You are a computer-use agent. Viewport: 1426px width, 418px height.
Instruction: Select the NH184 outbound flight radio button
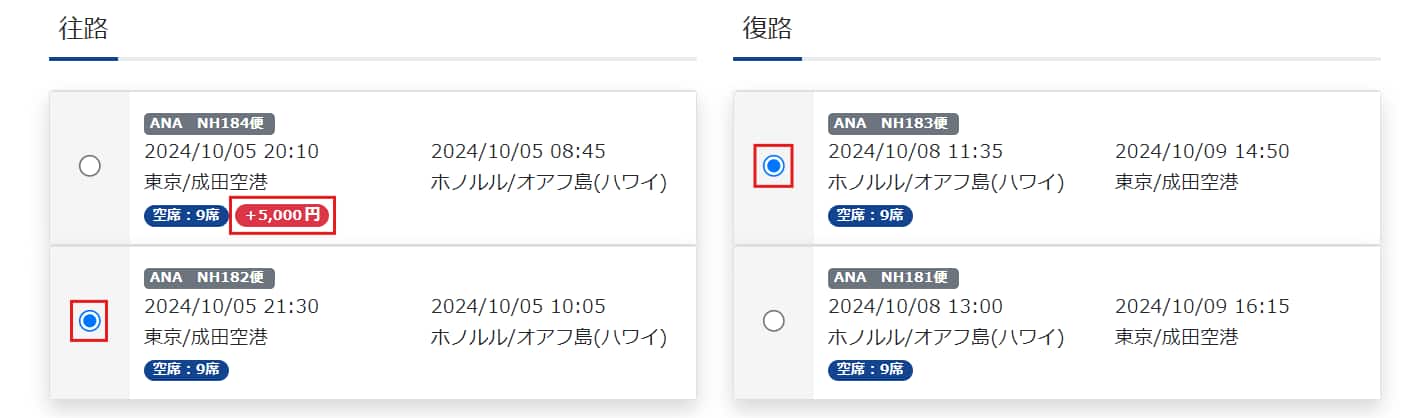[x=89, y=166]
